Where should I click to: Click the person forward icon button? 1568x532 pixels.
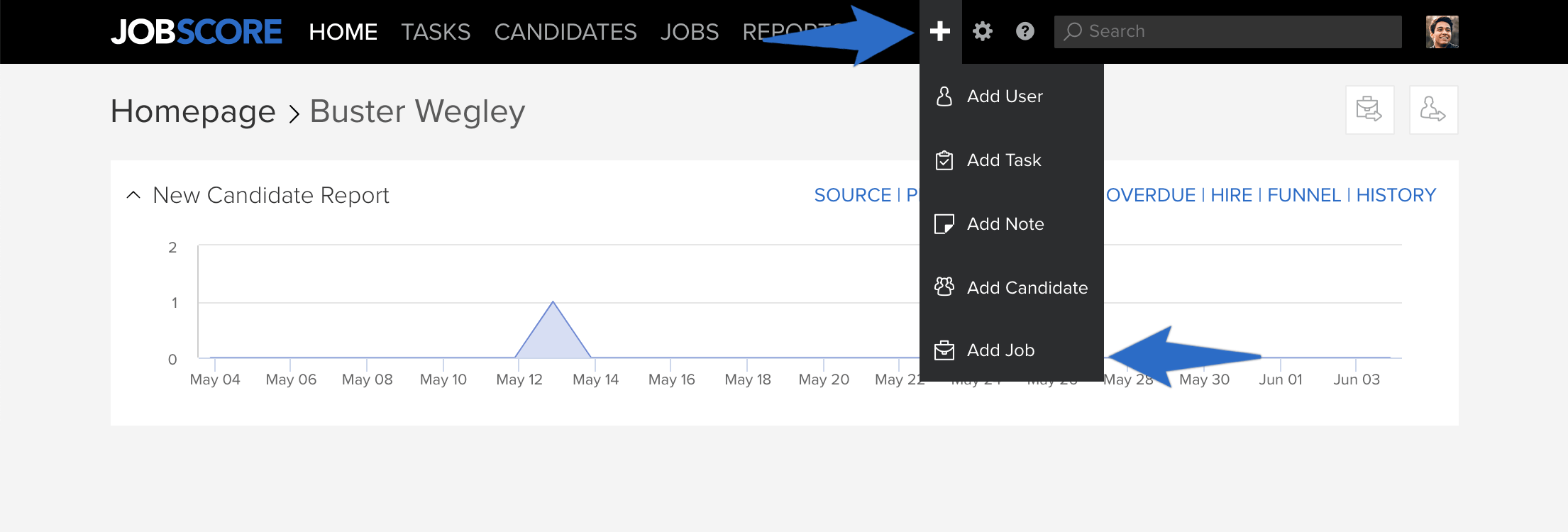[x=1434, y=110]
